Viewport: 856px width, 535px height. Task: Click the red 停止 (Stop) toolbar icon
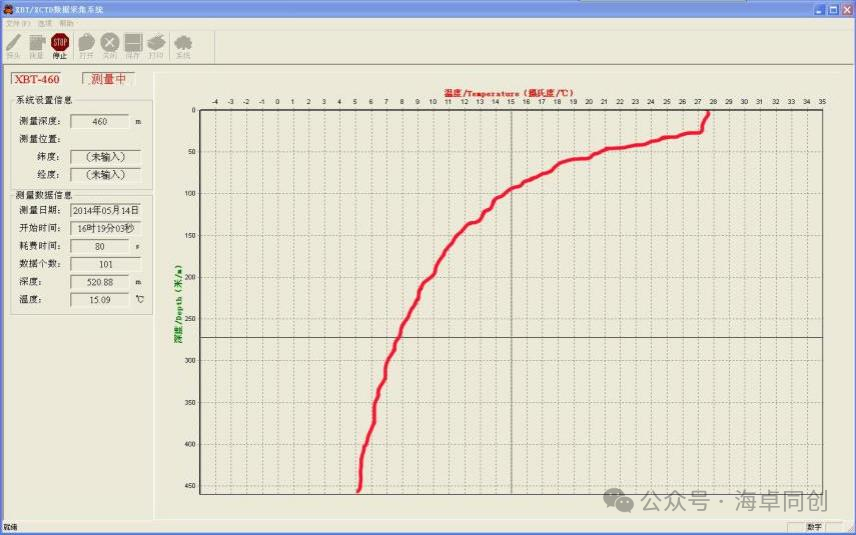point(60,43)
